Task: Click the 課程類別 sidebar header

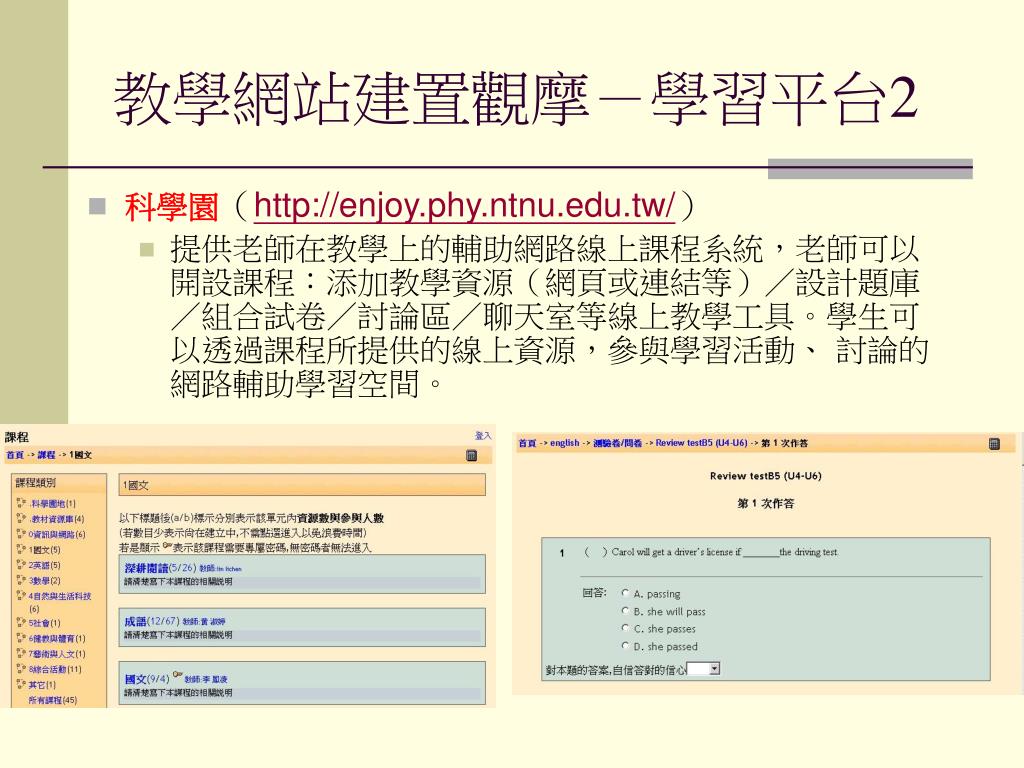Action: coord(59,483)
